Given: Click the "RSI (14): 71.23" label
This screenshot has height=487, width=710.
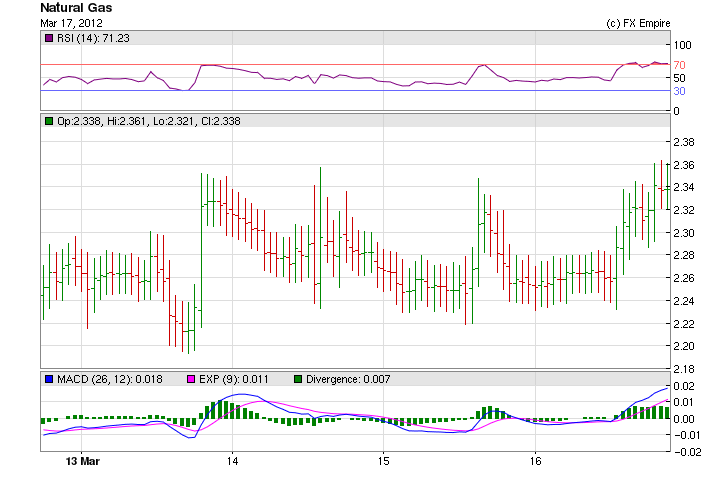Looking at the screenshot, I should (93, 38).
